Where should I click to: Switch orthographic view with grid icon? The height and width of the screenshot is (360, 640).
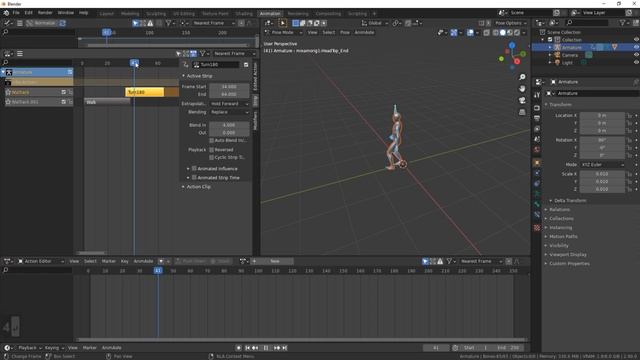click(522, 111)
